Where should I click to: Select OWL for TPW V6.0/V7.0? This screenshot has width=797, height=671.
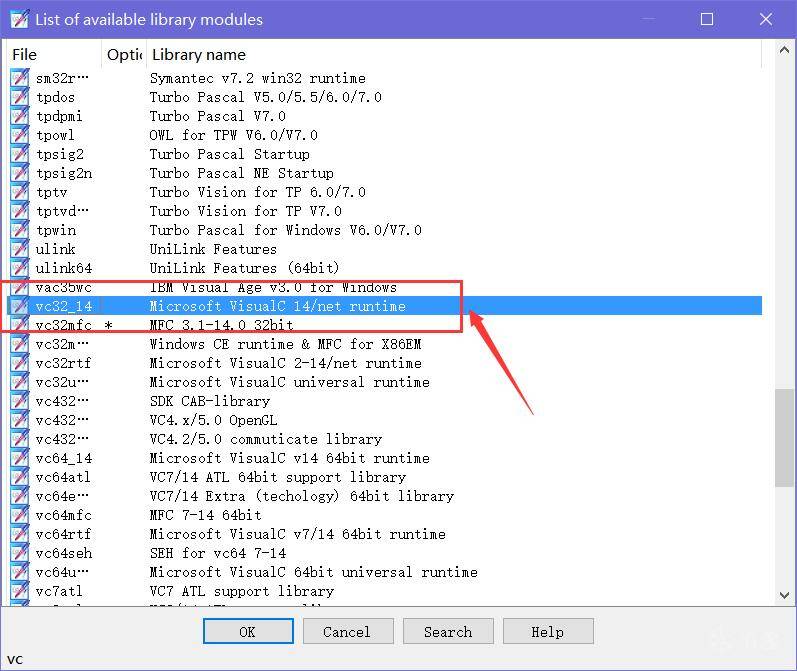coord(233,135)
